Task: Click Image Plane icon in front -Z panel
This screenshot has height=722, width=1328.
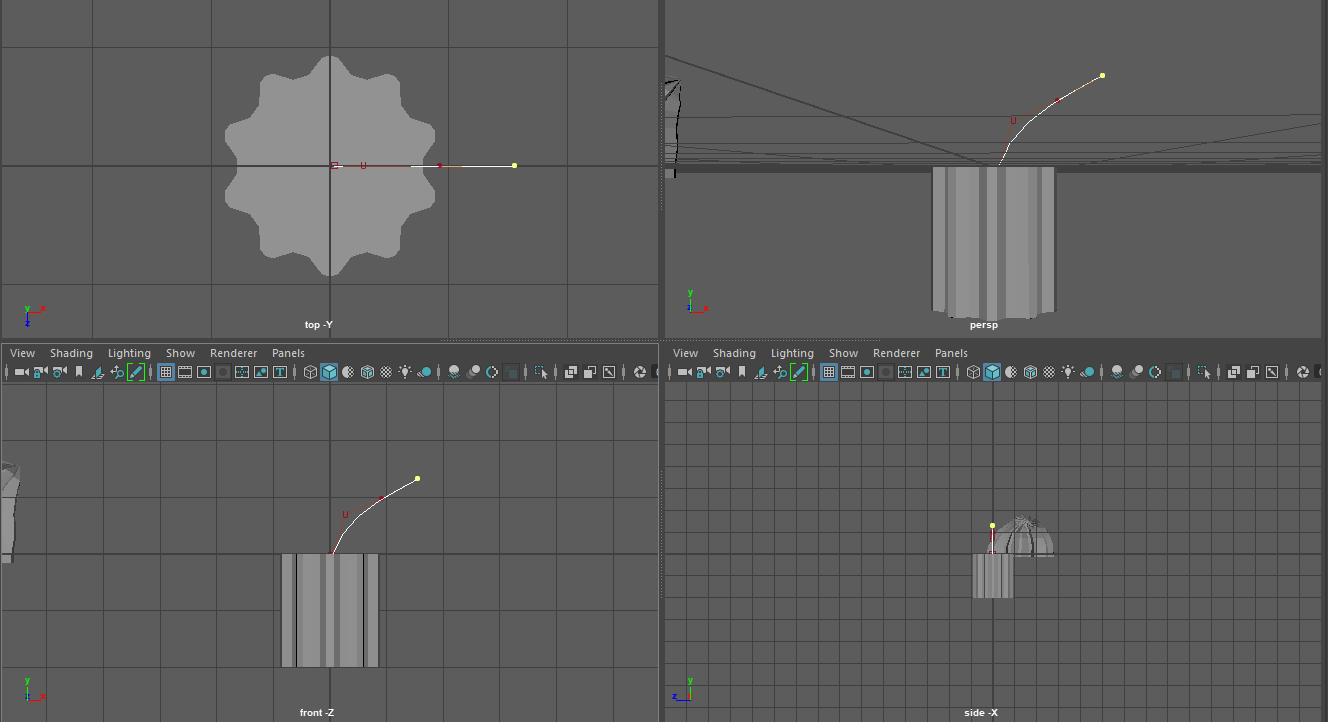Action: click(98, 372)
